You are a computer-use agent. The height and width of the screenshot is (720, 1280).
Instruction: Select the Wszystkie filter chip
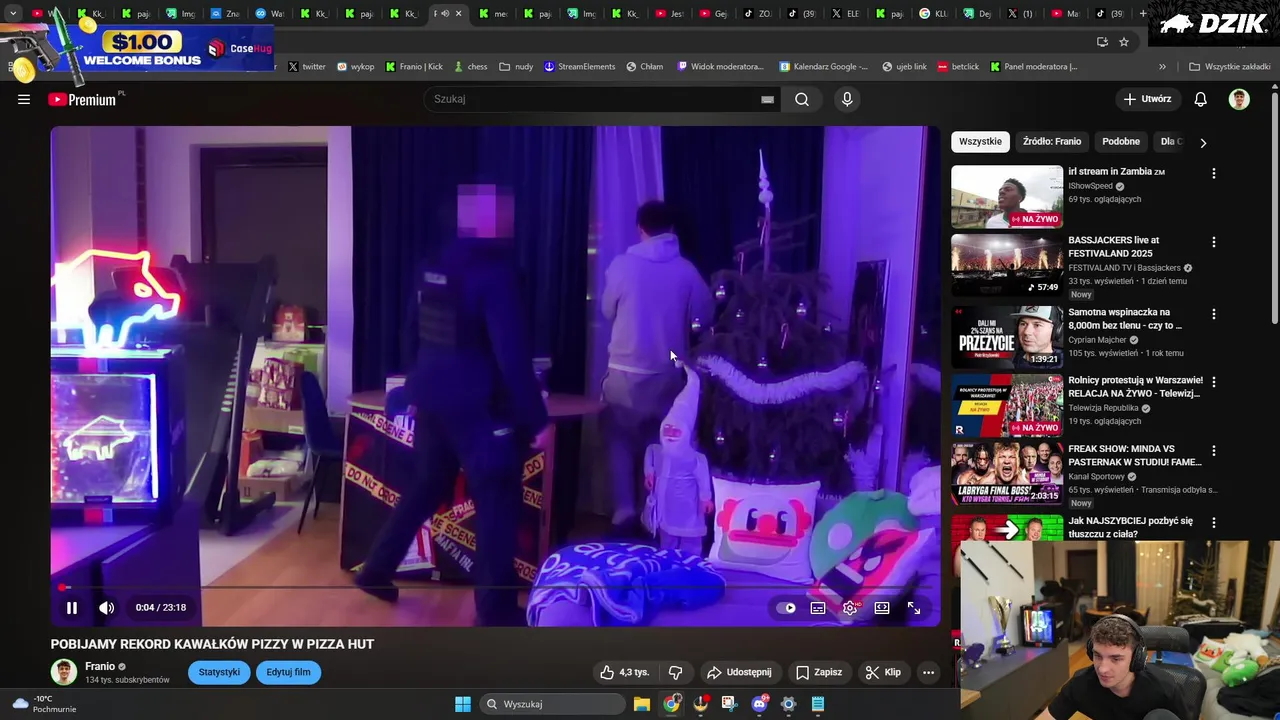tap(980, 142)
